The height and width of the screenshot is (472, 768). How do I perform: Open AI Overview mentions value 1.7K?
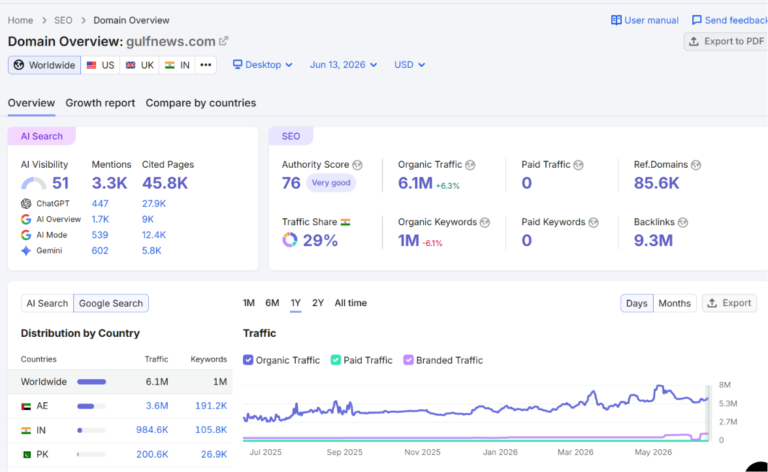(100, 219)
